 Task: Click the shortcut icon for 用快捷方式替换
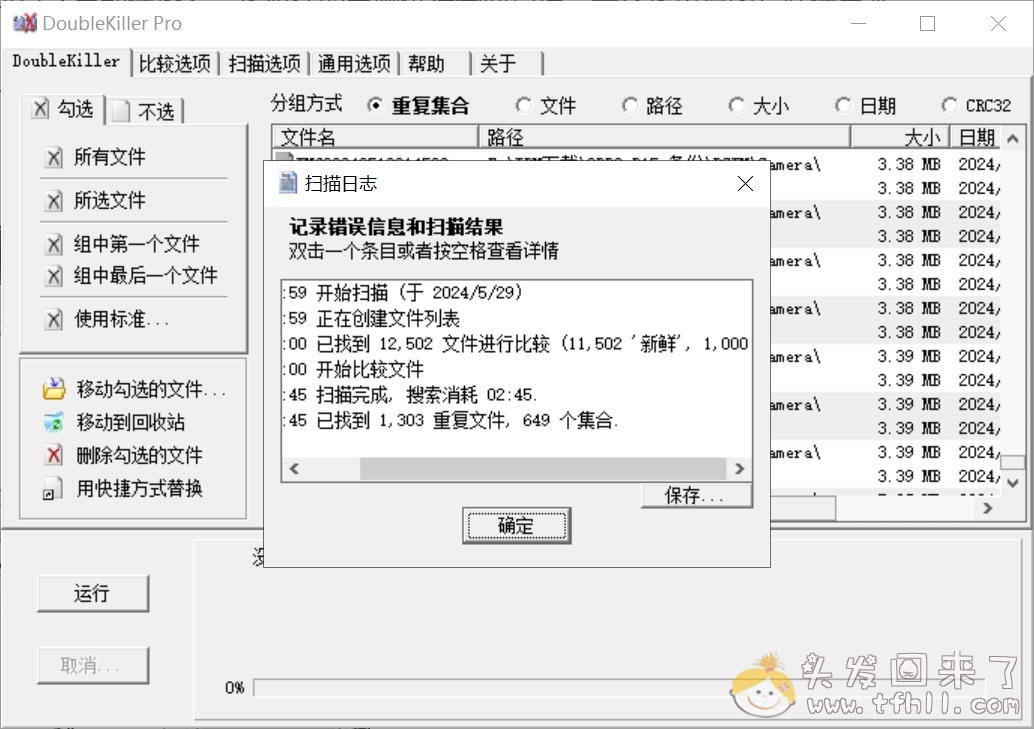pyautogui.click(x=53, y=489)
